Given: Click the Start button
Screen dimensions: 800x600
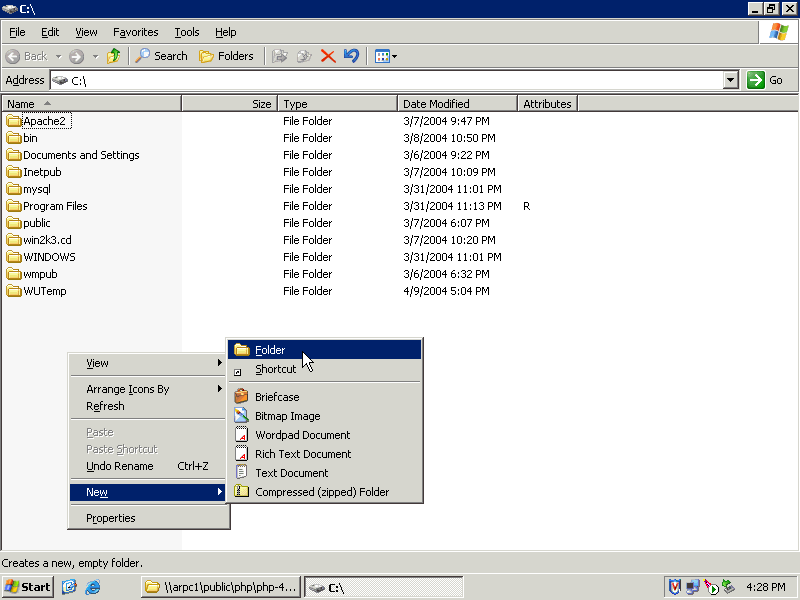Looking at the screenshot, I should pyautogui.click(x=28, y=587).
